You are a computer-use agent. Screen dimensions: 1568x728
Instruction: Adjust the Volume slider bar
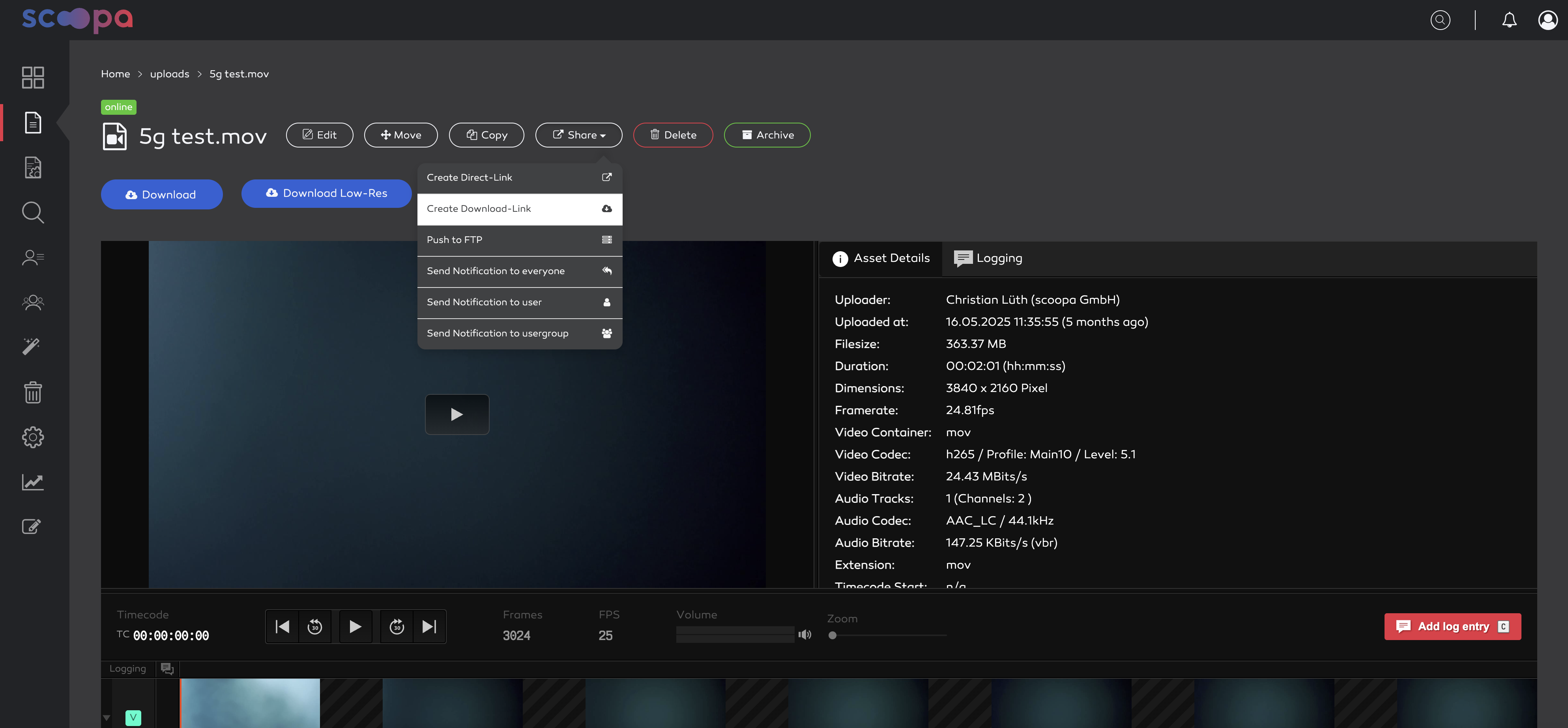point(735,635)
